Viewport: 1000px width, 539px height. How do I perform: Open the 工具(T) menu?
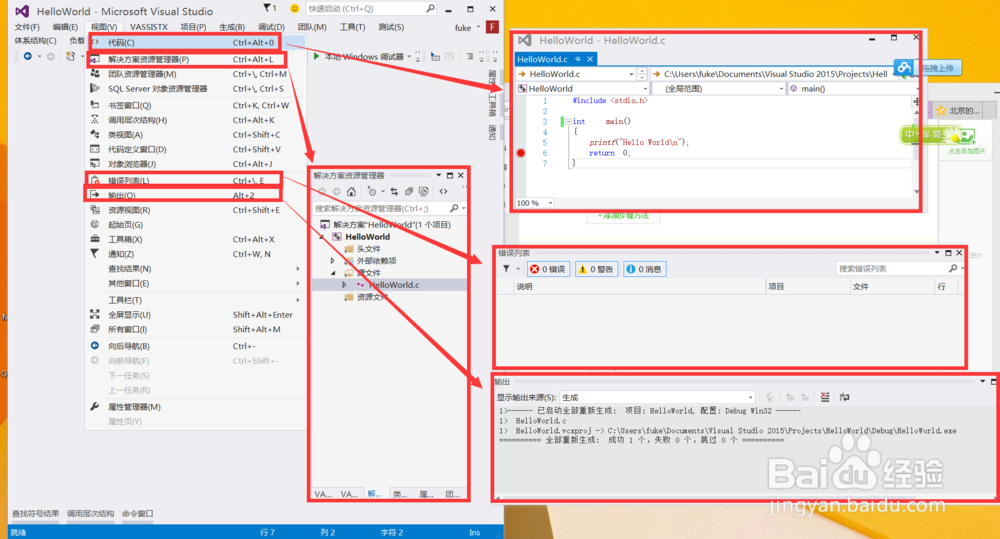(x=352, y=27)
